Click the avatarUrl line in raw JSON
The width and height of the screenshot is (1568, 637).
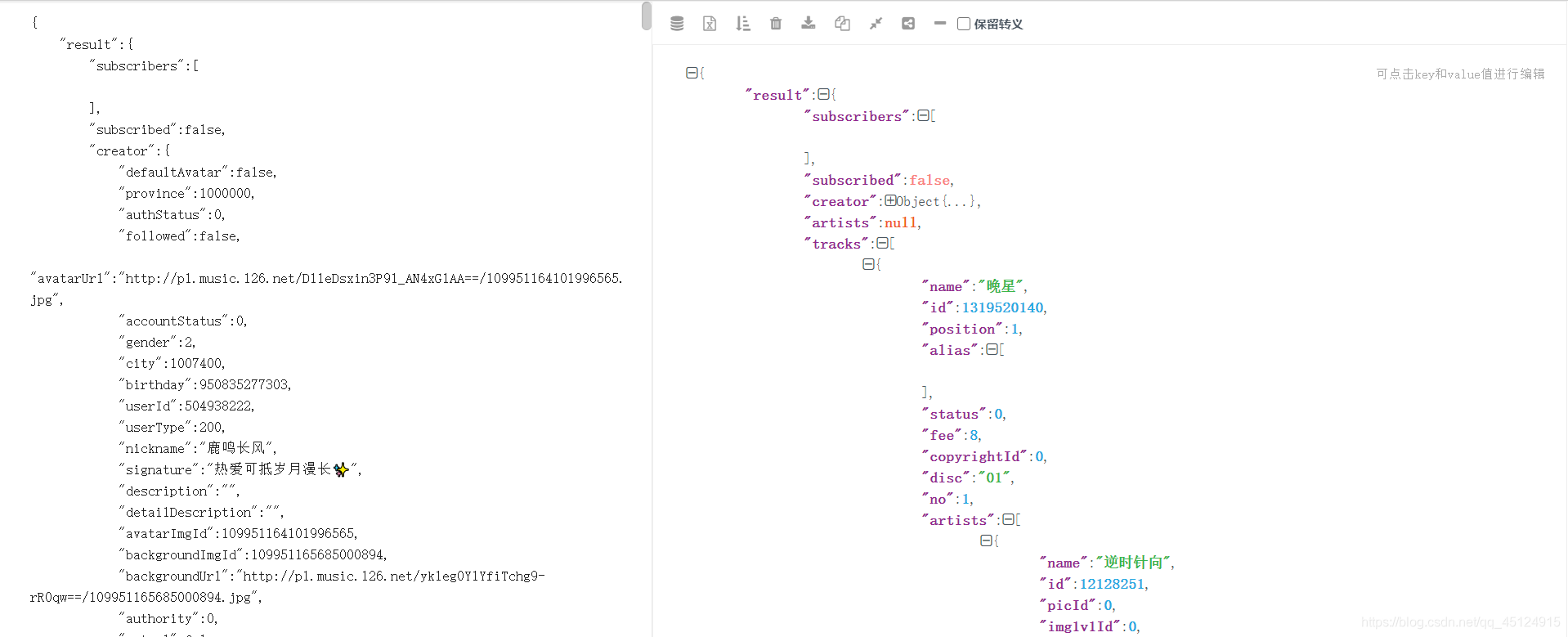tap(326, 278)
